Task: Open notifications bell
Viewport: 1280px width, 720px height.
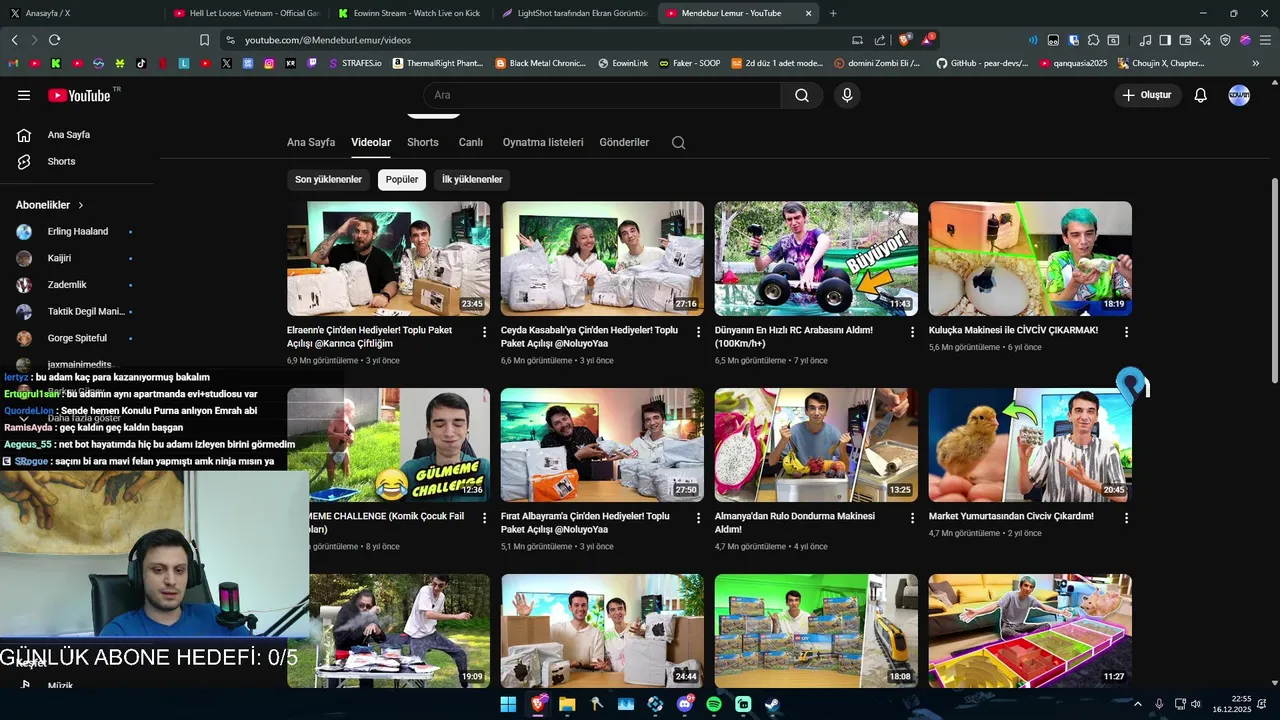Action: tap(1201, 95)
